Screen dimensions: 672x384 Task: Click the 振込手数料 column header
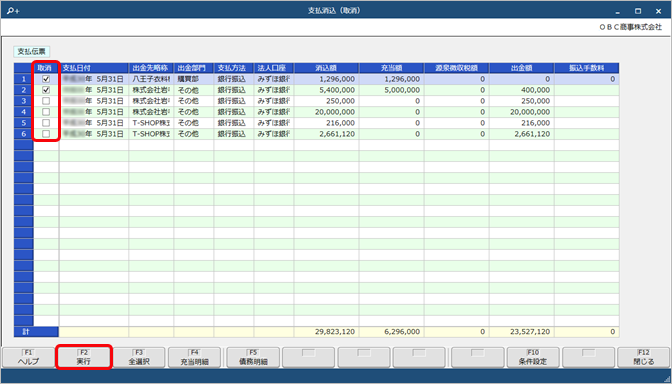click(587, 68)
